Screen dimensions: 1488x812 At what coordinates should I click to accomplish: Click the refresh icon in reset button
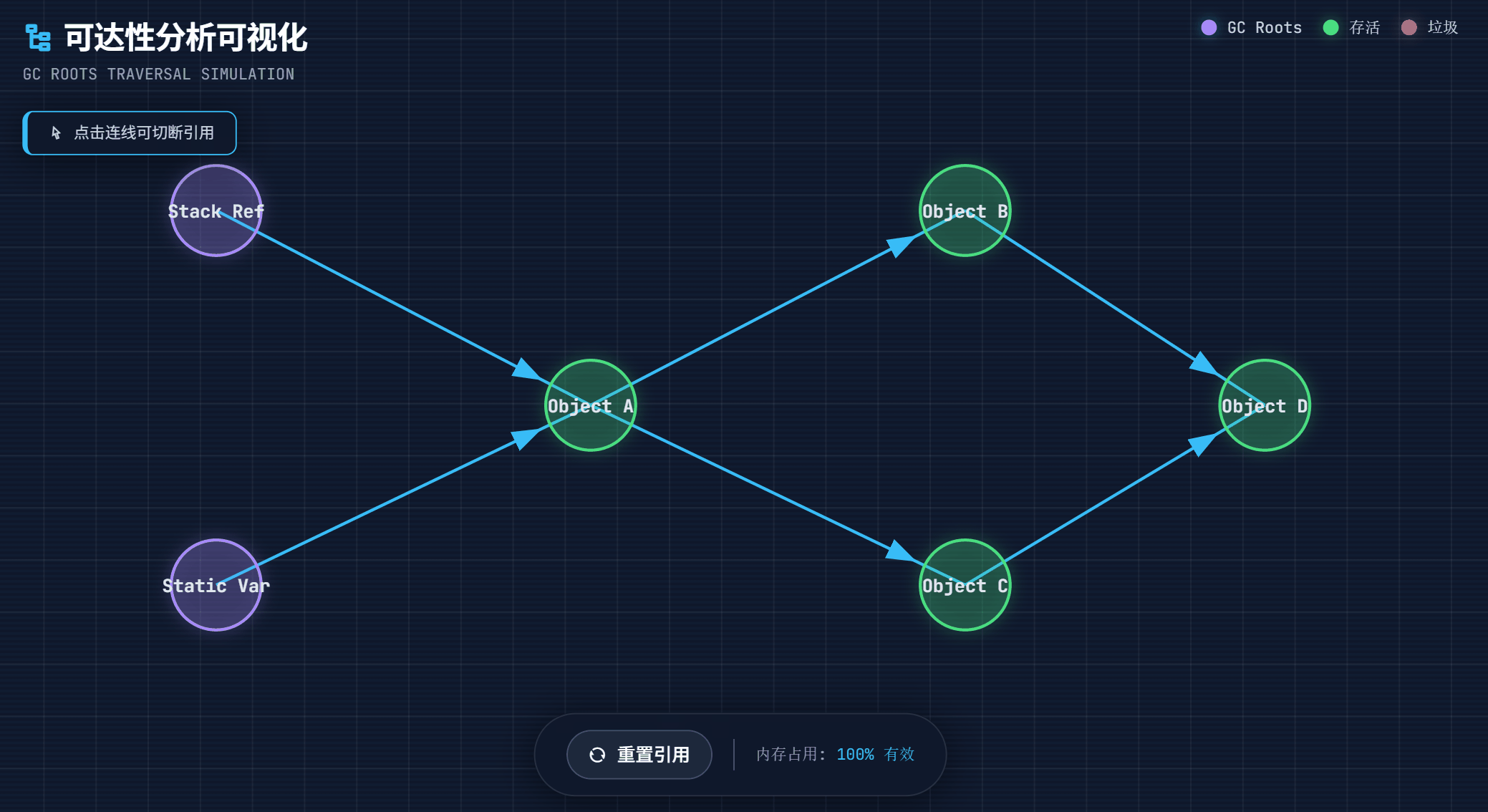click(596, 755)
